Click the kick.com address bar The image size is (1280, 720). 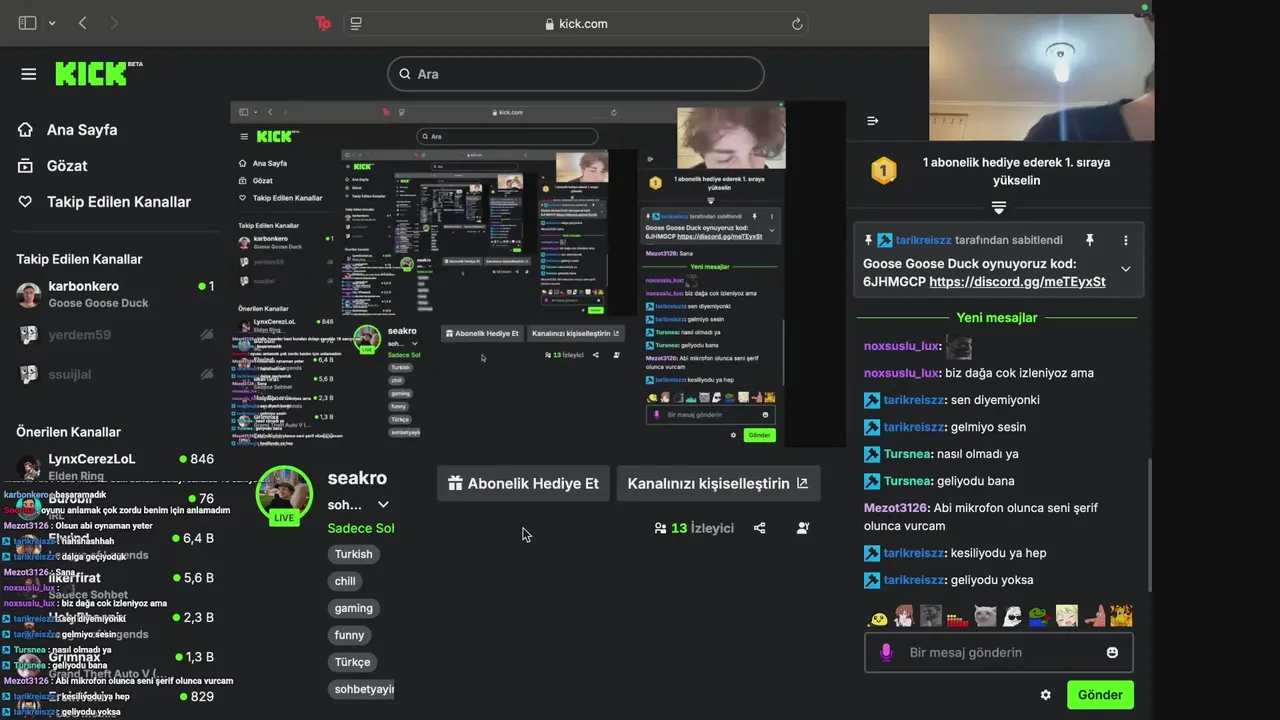click(x=576, y=24)
